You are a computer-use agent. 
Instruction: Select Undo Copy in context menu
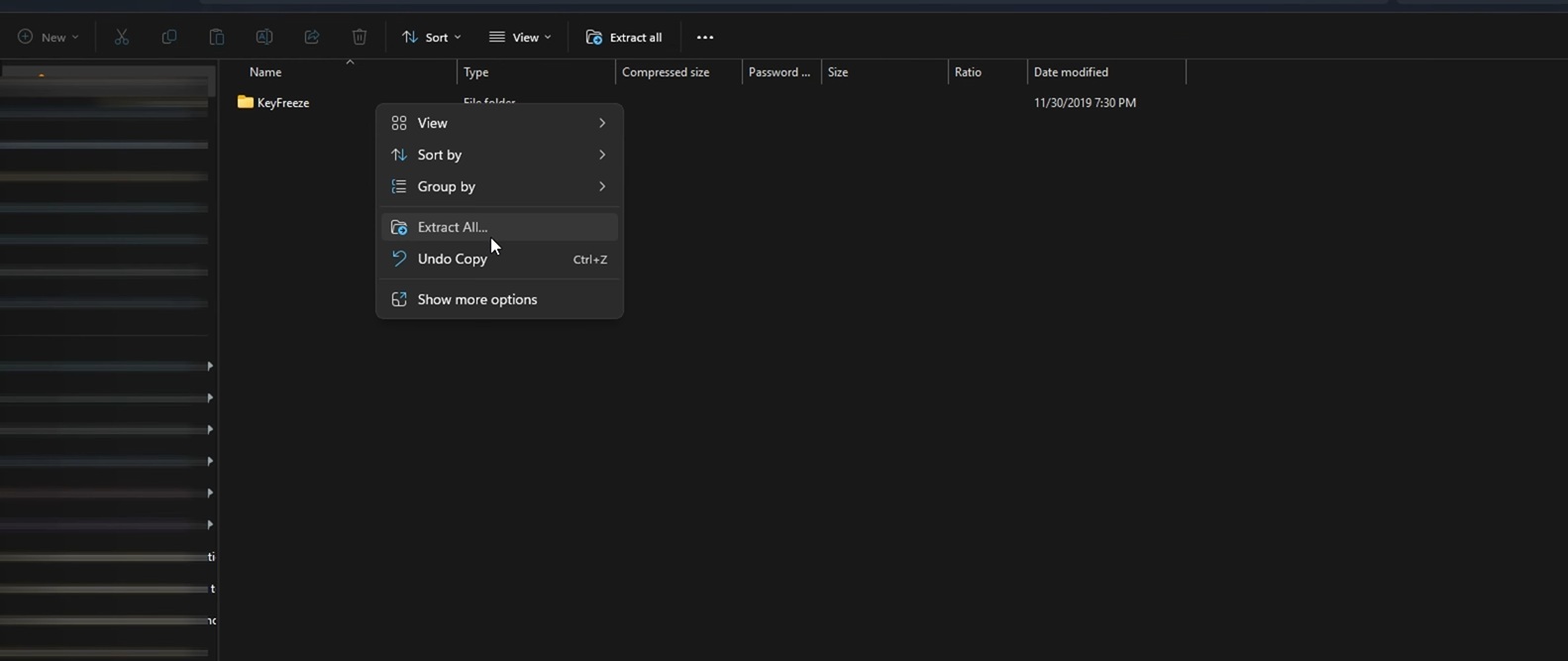(x=453, y=259)
